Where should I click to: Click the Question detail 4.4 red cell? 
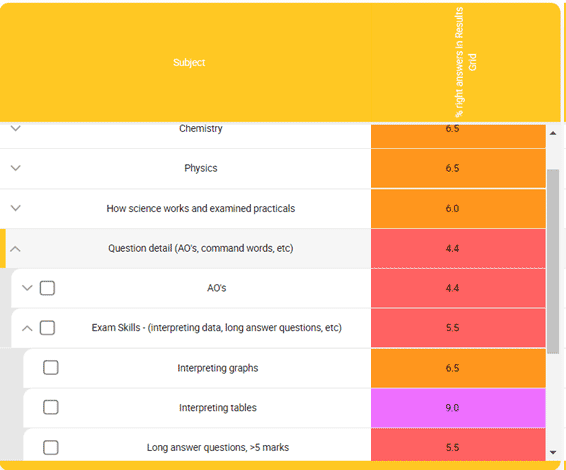(x=458, y=248)
